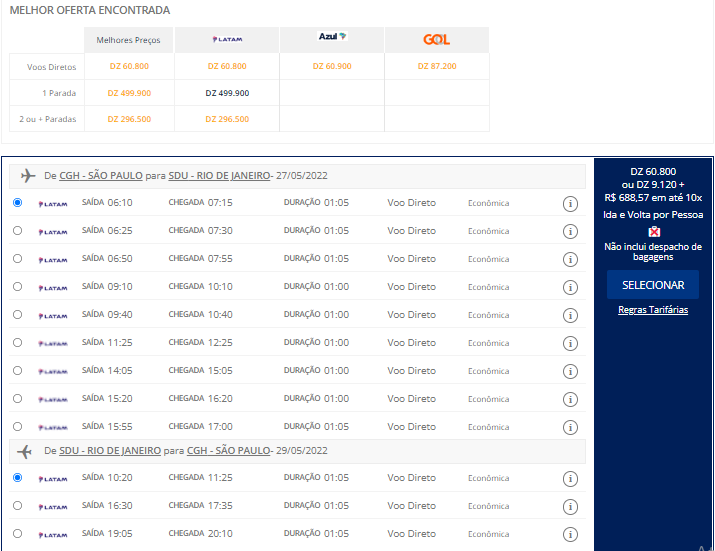
Task: Open info icon for 19:05 return flight
Action: (x=570, y=534)
